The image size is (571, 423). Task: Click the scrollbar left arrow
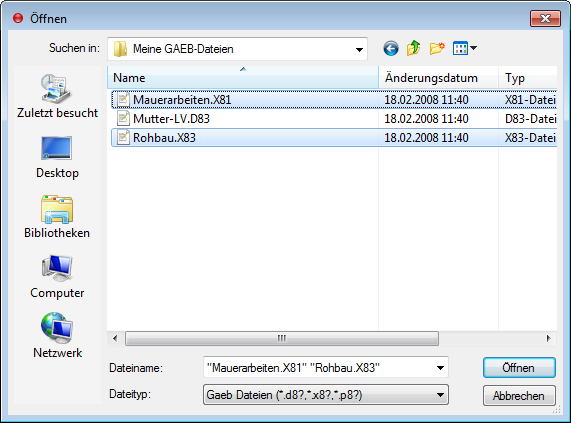(x=115, y=339)
